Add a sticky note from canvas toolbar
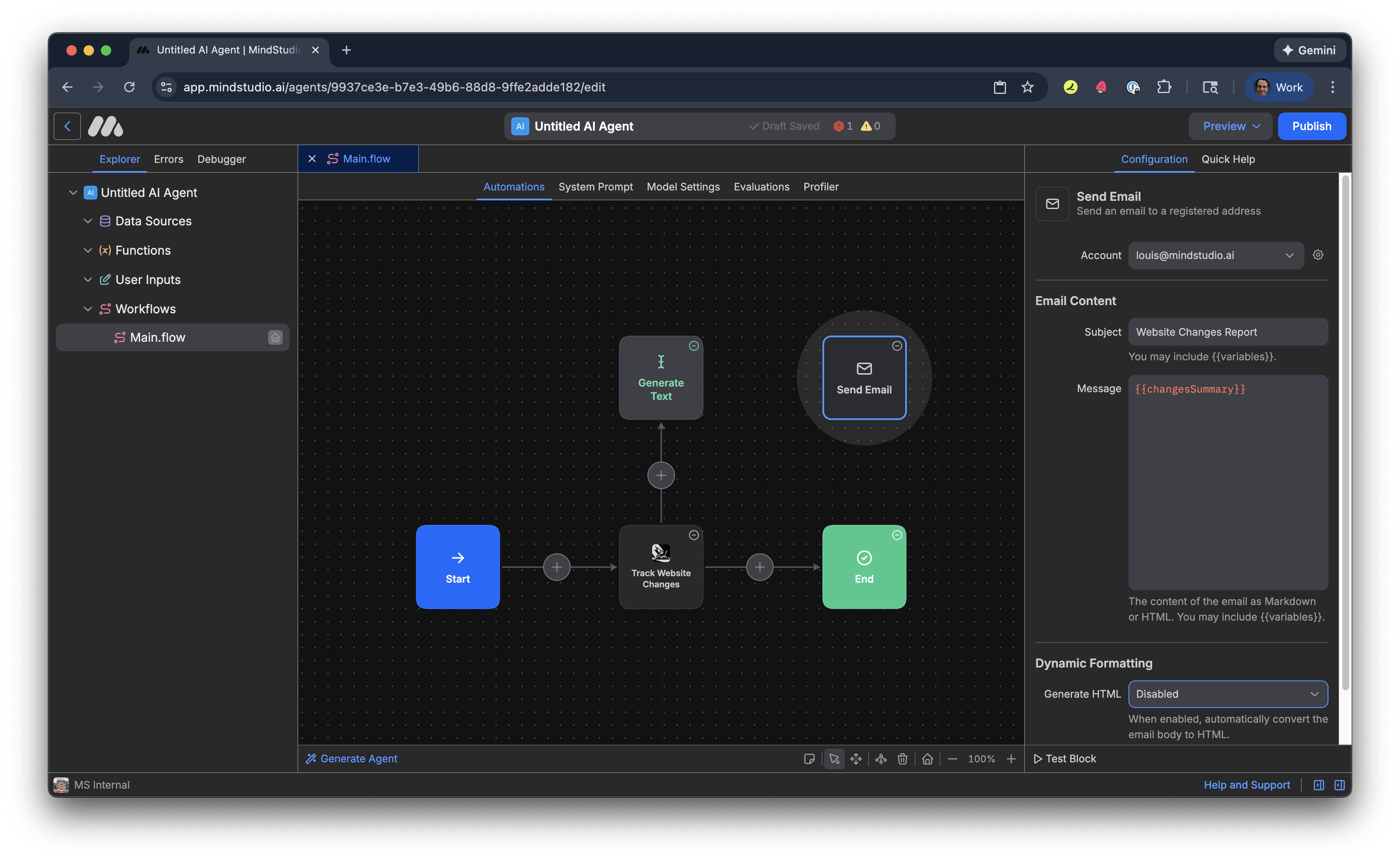Viewport: 1400px width, 861px height. [x=809, y=758]
